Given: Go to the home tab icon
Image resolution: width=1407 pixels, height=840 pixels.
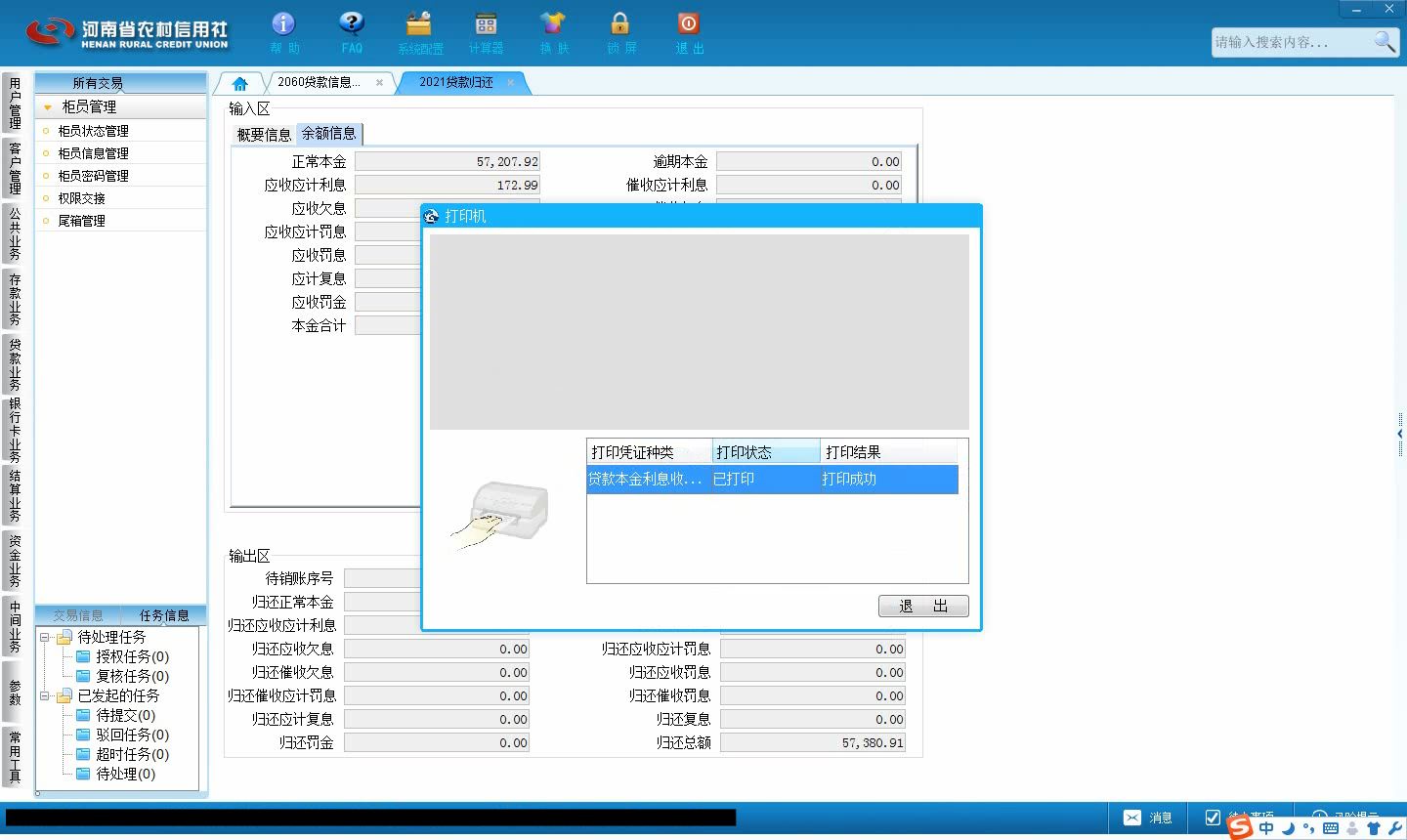Looking at the screenshot, I should pos(239,83).
